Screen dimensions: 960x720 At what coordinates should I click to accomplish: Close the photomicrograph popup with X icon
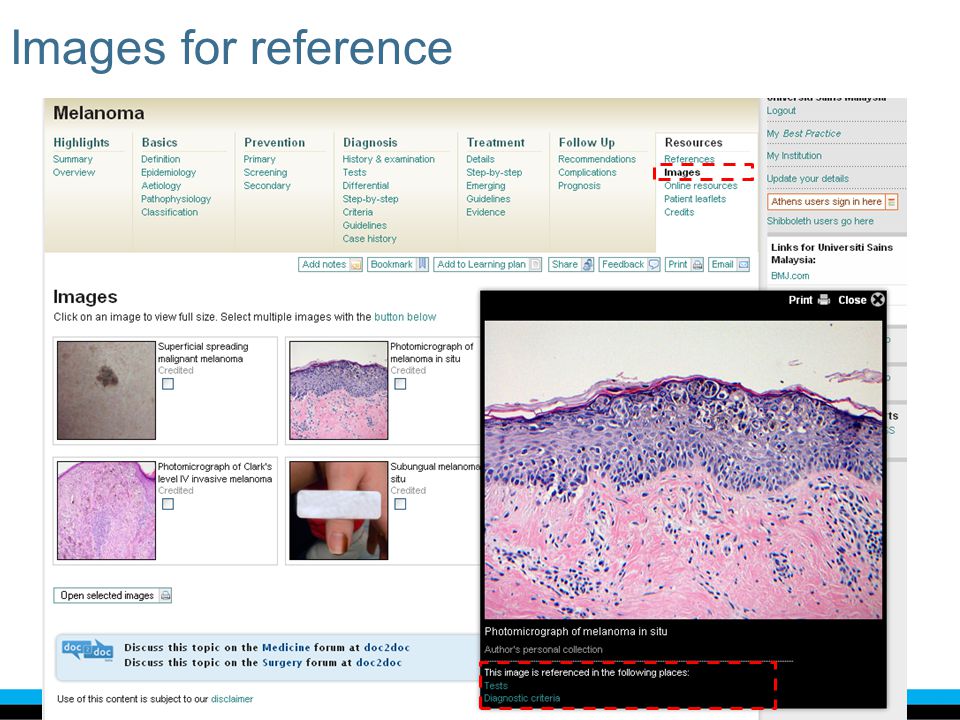pyautogui.click(x=878, y=300)
